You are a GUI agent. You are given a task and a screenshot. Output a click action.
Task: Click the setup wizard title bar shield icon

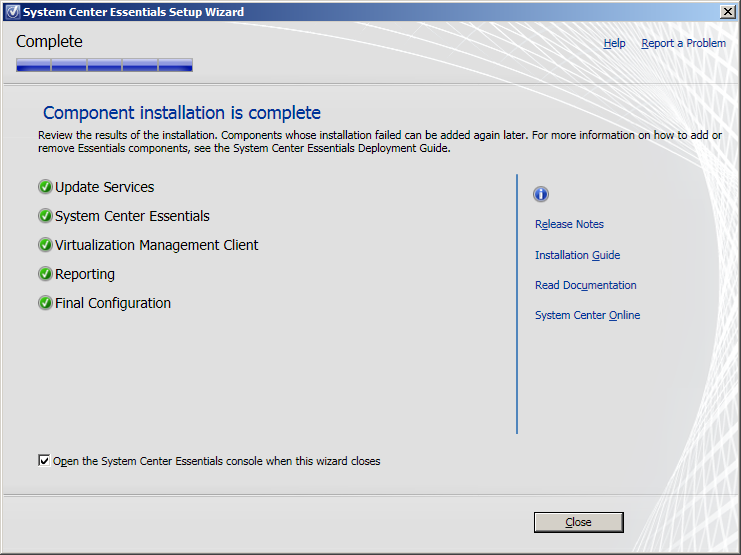(12, 12)
